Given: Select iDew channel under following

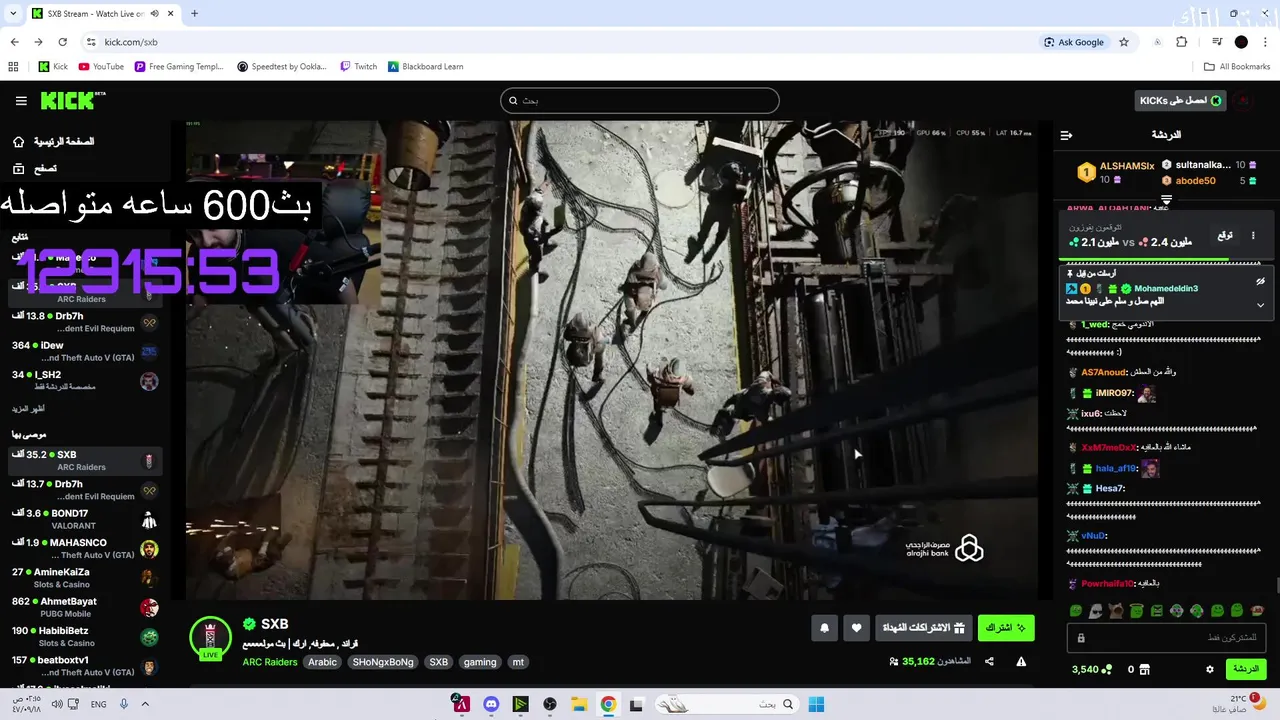Looking at the screenshot, I should pos(85,351).
